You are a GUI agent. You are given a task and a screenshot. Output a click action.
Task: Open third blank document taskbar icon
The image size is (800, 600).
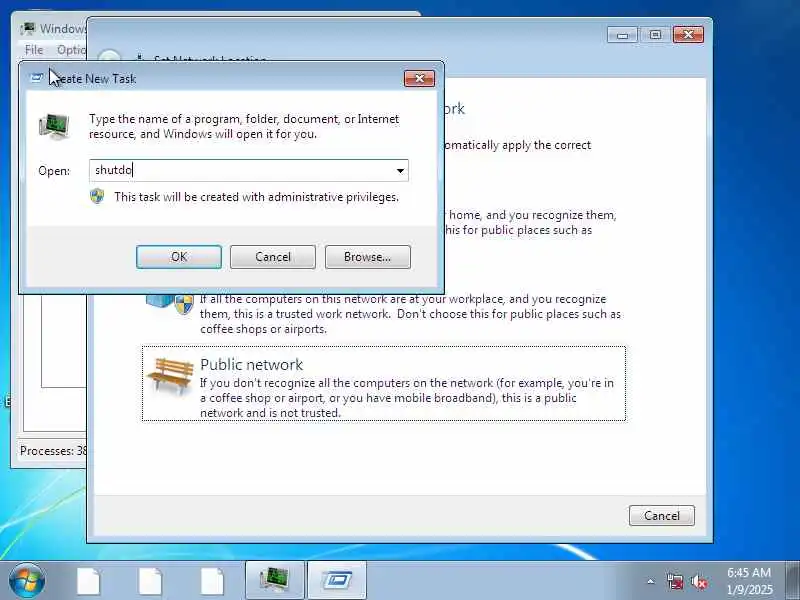coord(212,581)
